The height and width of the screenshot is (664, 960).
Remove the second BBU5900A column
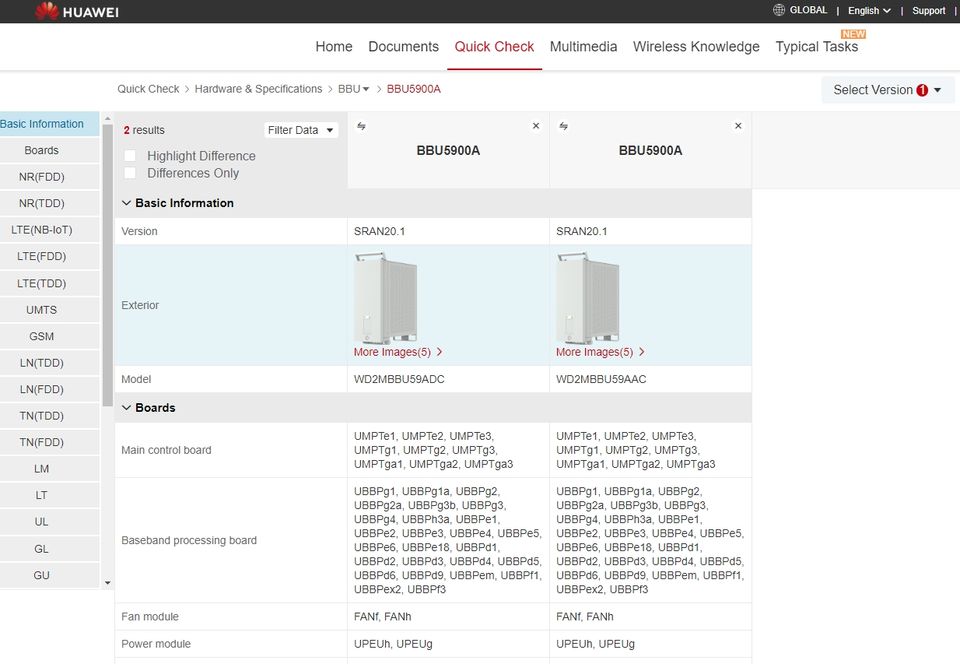coord(738,126)
